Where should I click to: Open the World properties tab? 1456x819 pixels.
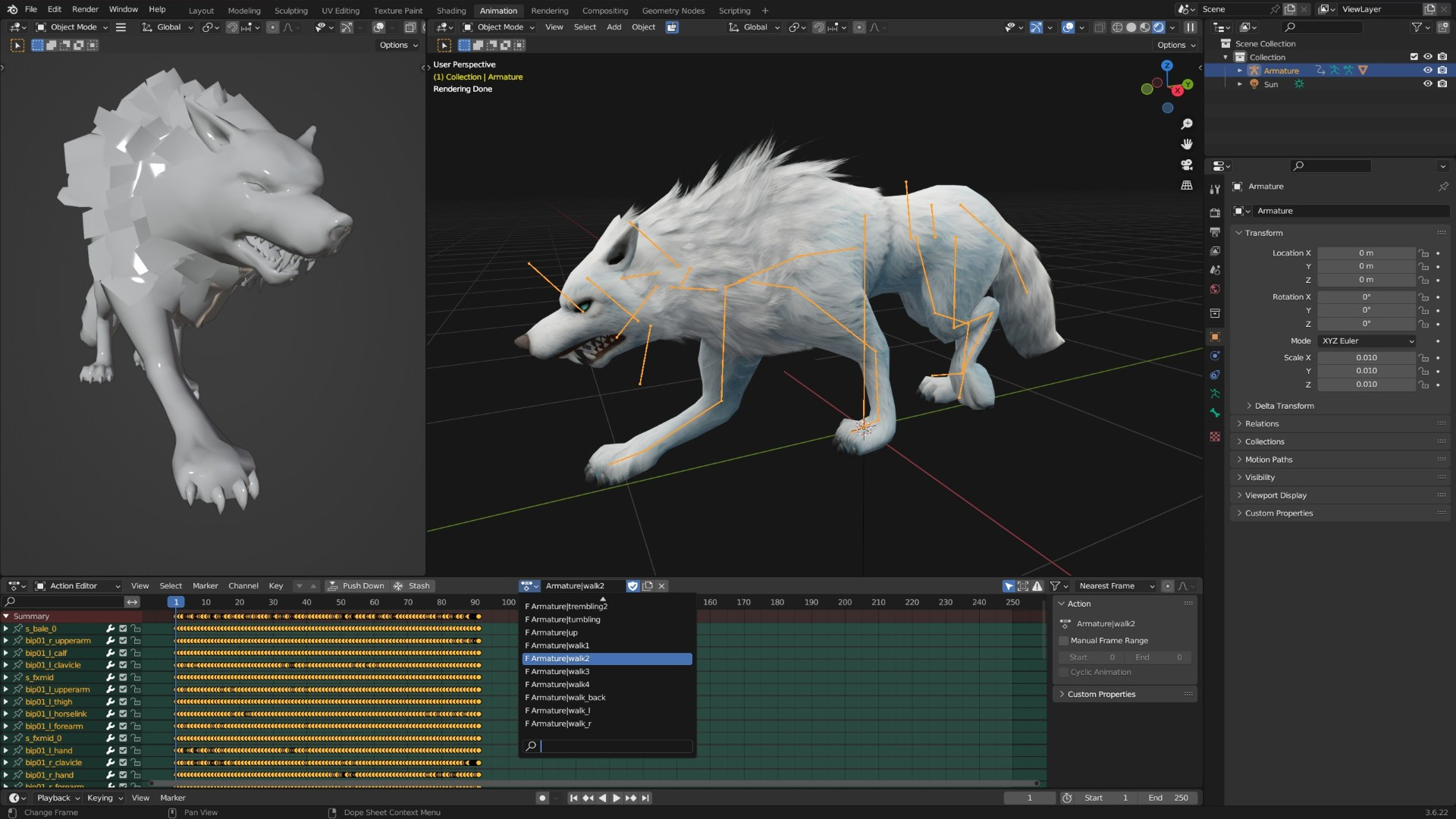pos(1215,289)
